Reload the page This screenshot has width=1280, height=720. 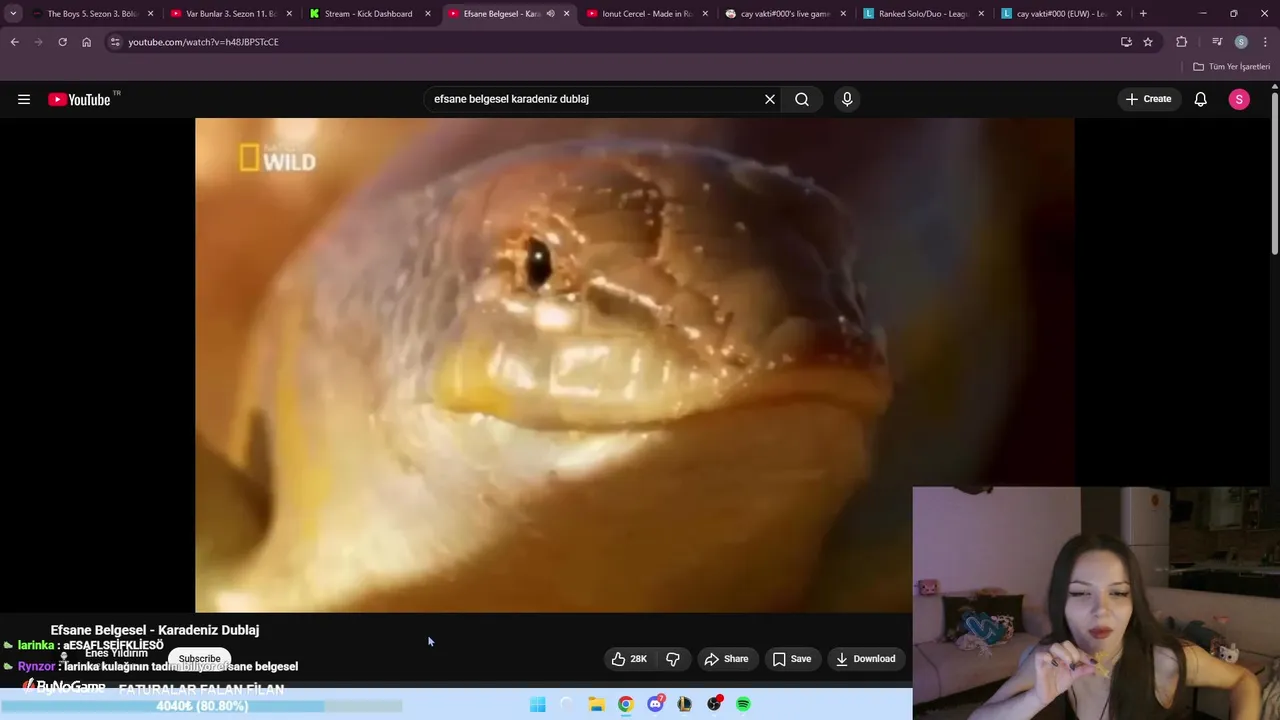pyautogui.click(x=62, y=42)
